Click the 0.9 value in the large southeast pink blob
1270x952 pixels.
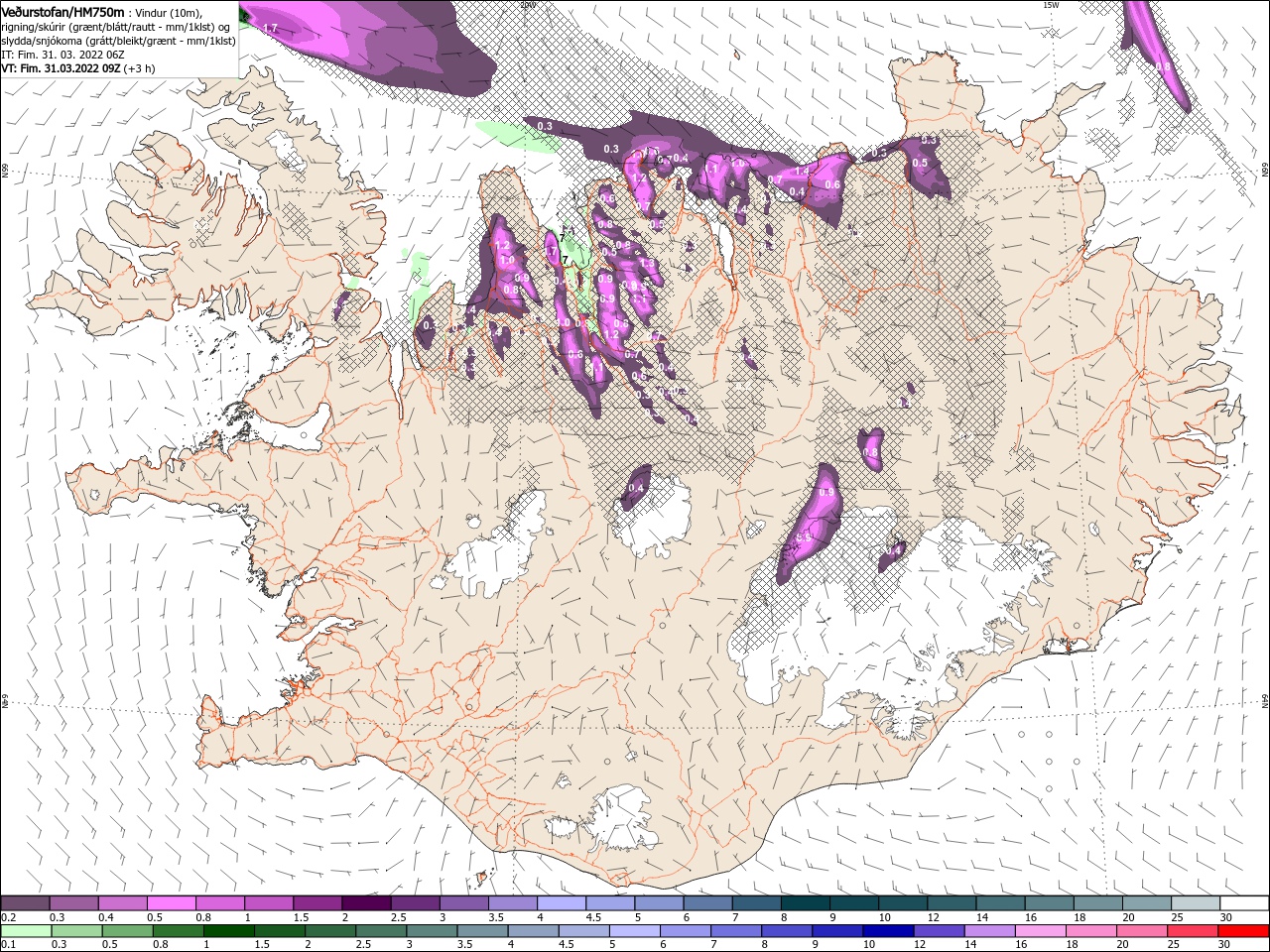pyautogui.click(x=825, y=493)
